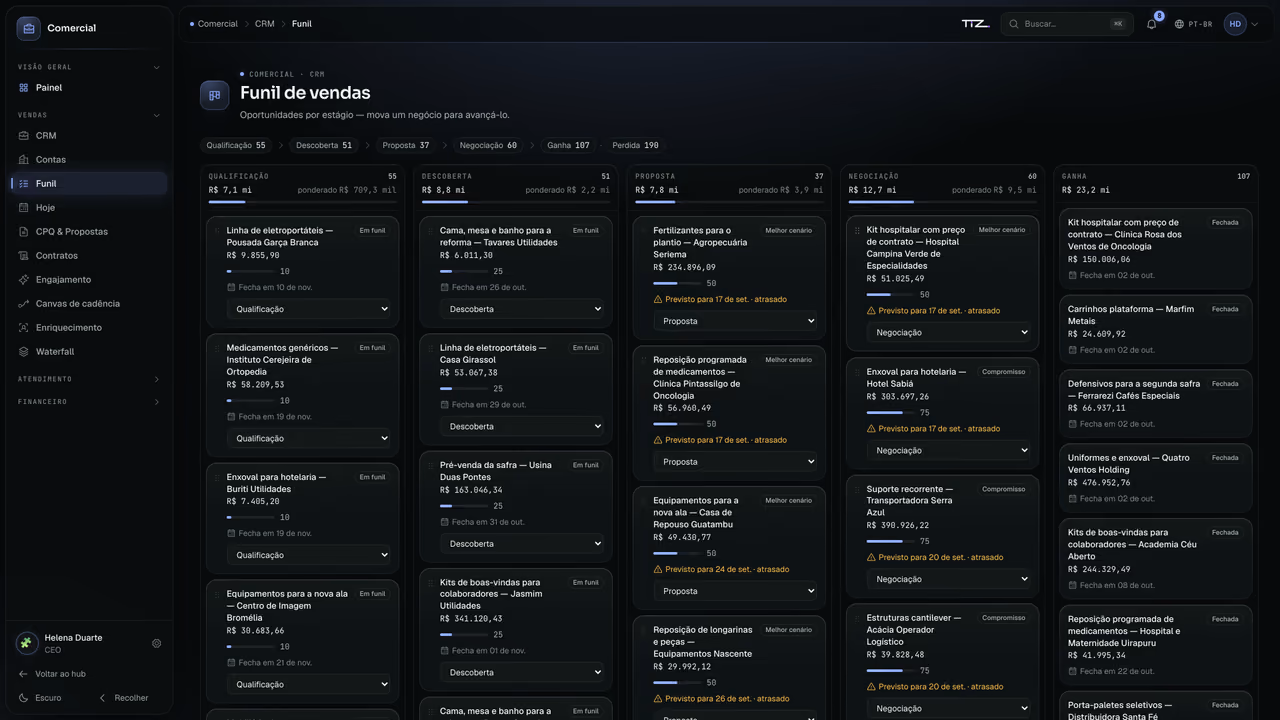This screenshot has width=1280, height=720.
Task: Click CRM breadcrumb link
Action: (x=264, y=24)
